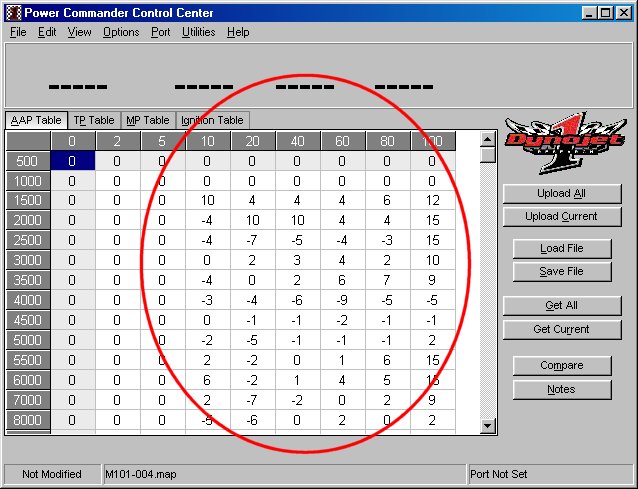Switch to the TP Table tab
Screen dimensions: 638x489
point(94,120)
